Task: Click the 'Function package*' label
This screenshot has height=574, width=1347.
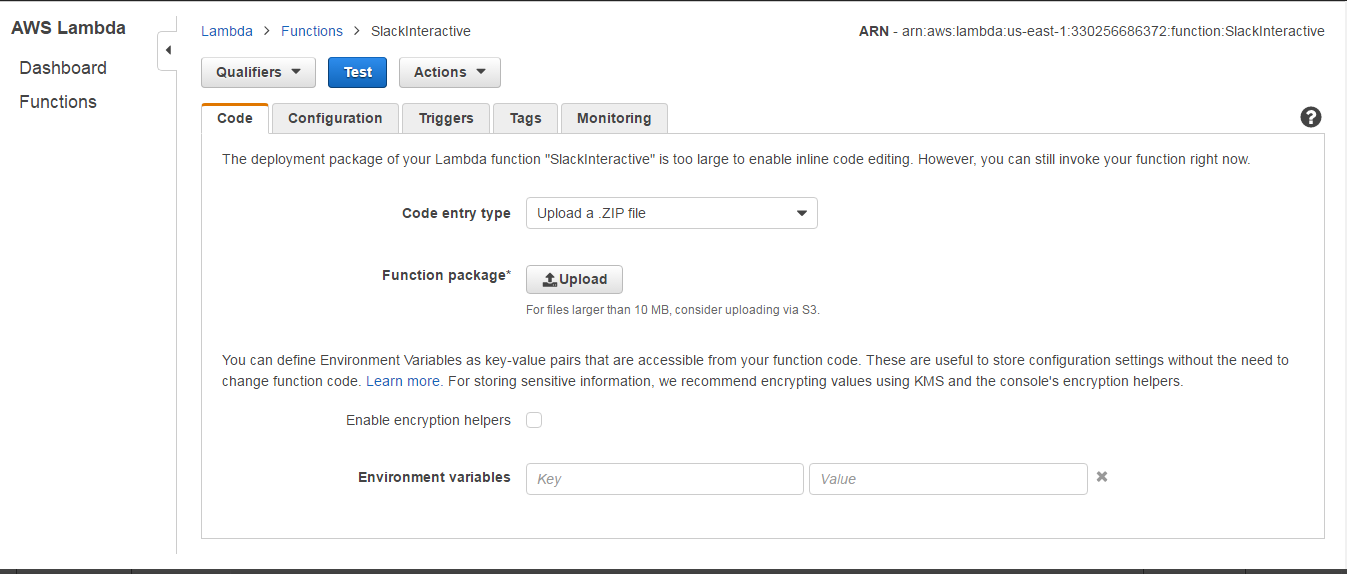Action: [x=446, y=275]
